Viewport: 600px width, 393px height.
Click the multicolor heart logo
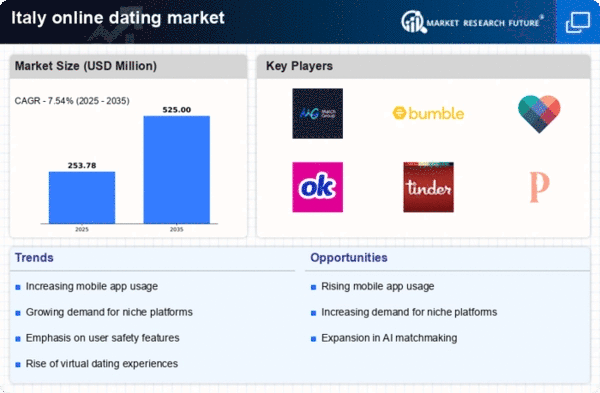click(x=539, y=114)
